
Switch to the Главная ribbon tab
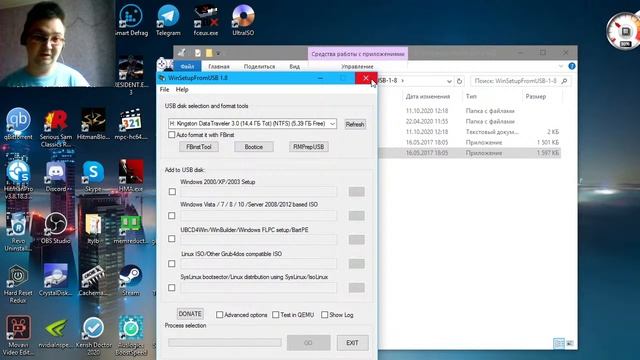pyautogui.click(x=219, y=66)
